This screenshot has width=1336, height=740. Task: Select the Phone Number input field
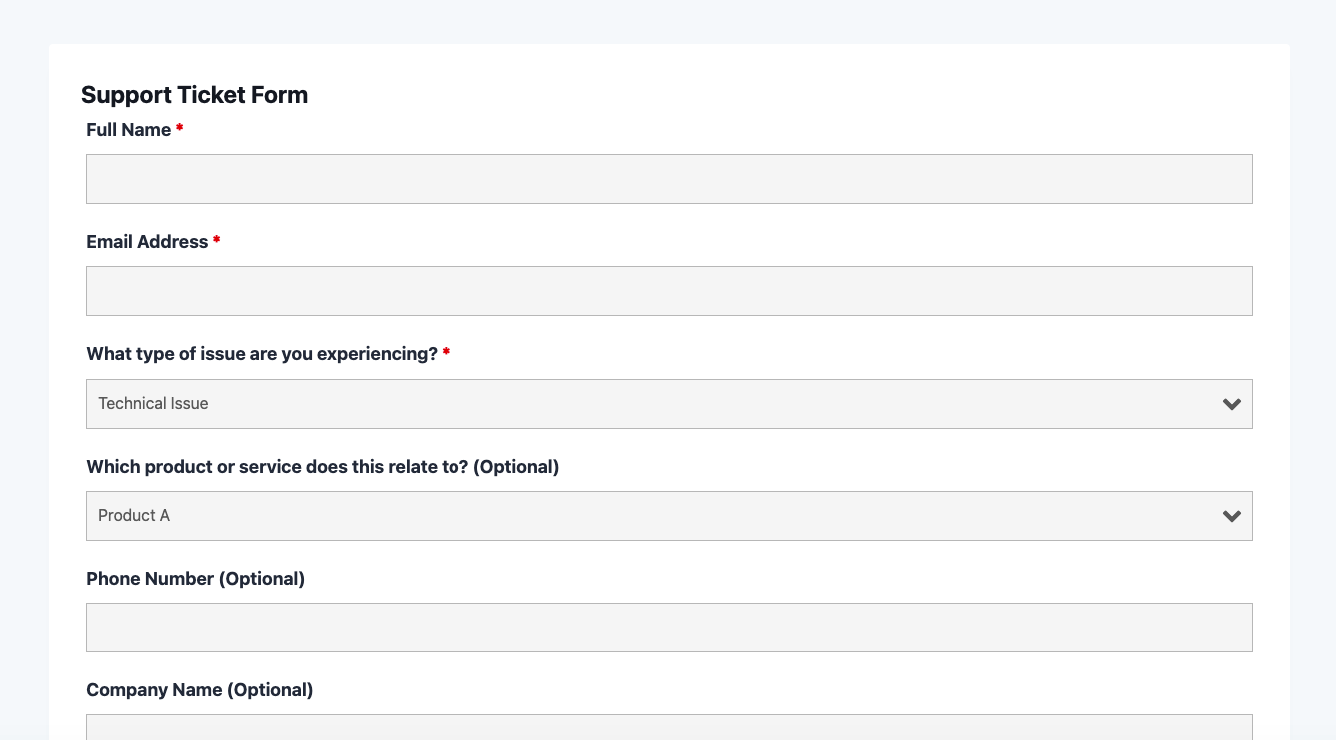click(668, 628)
